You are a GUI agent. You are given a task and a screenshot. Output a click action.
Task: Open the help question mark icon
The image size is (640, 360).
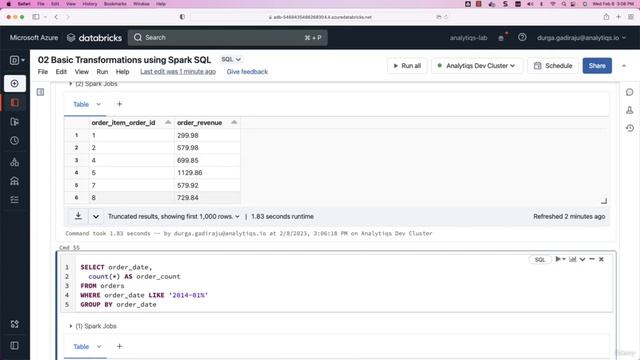click(x=522, y=38)
